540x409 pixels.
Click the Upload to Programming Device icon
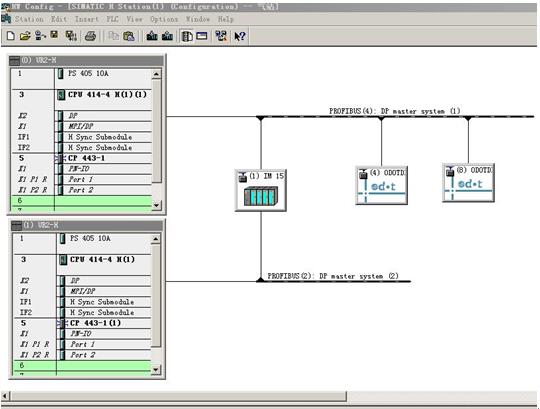pyautogui.click(x=167, y=36)
